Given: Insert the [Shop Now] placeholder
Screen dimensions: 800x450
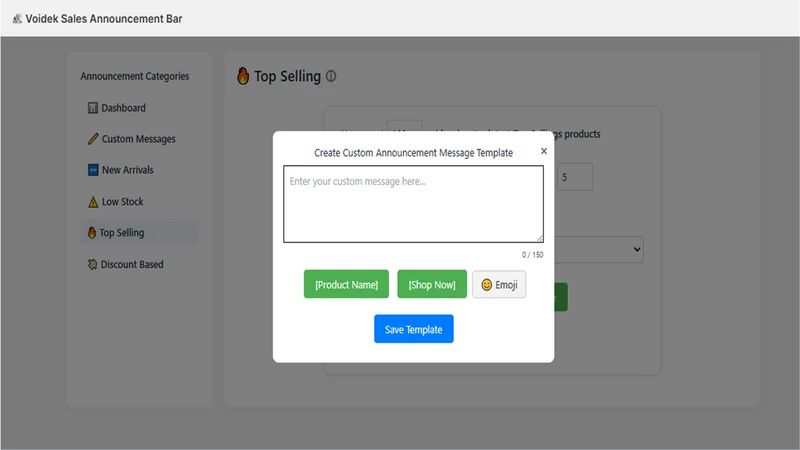Looking at the screenshot, I should pos(432,284).
